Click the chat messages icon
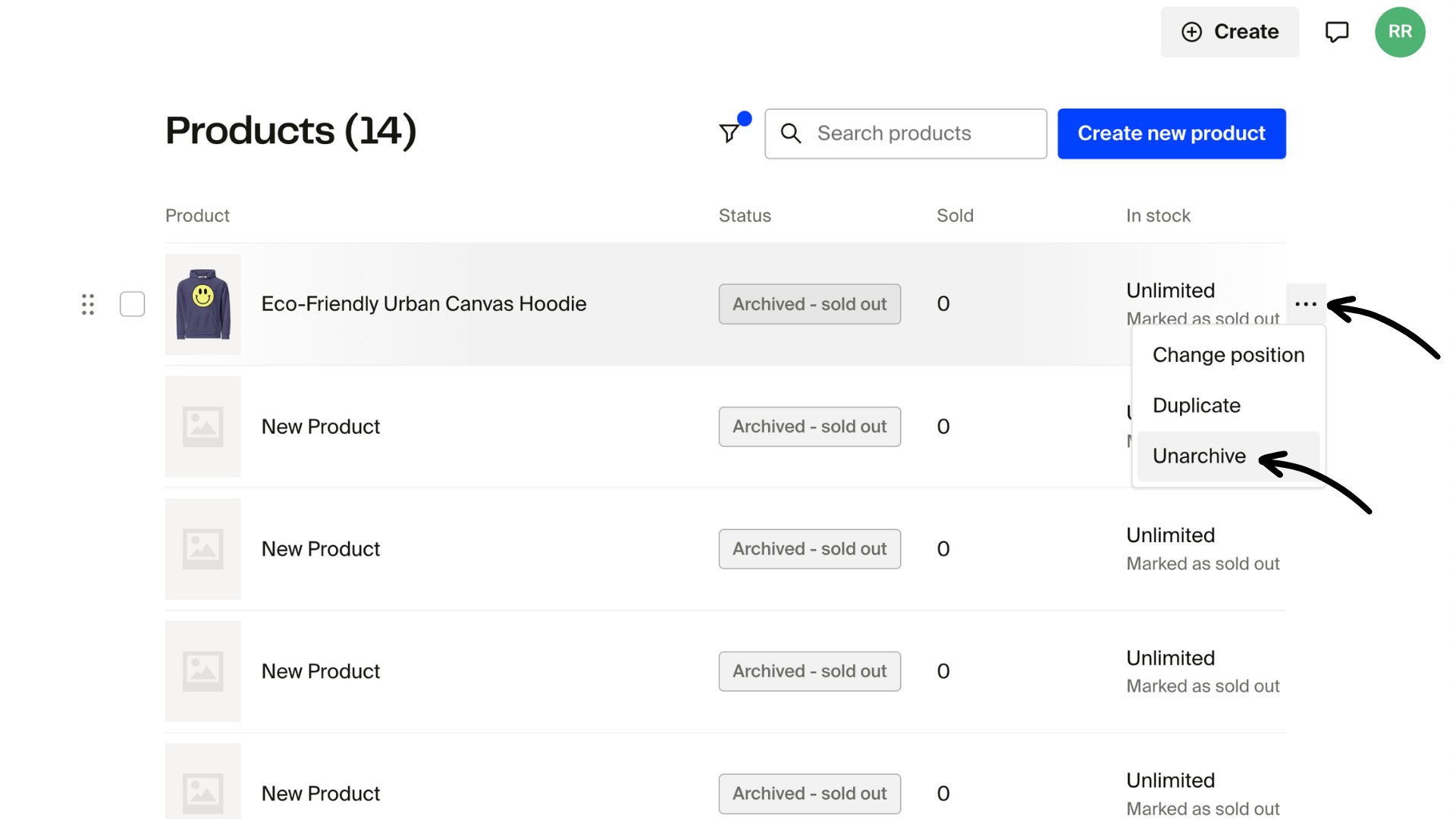Screen dimensions: 1456x819 1336,32
